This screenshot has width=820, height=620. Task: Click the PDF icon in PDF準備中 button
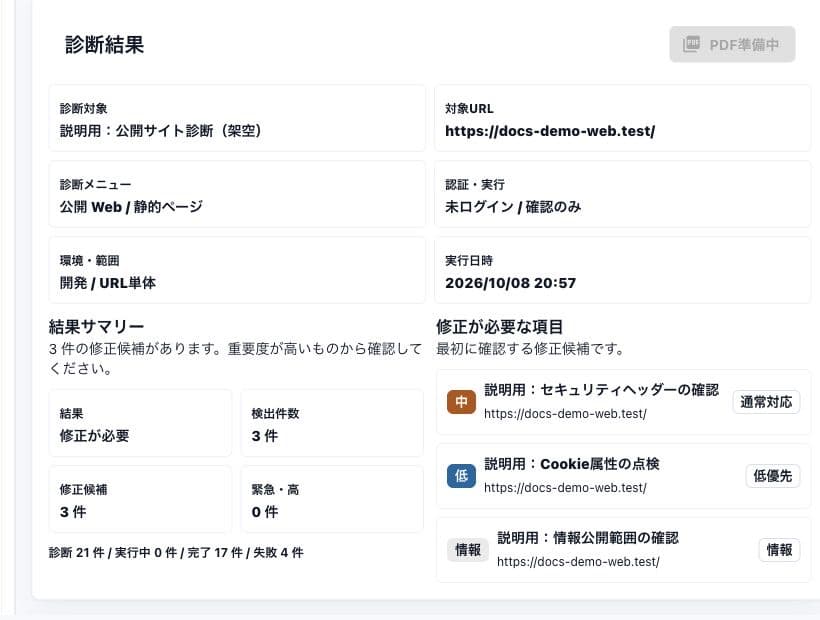(x=691, y=44)
